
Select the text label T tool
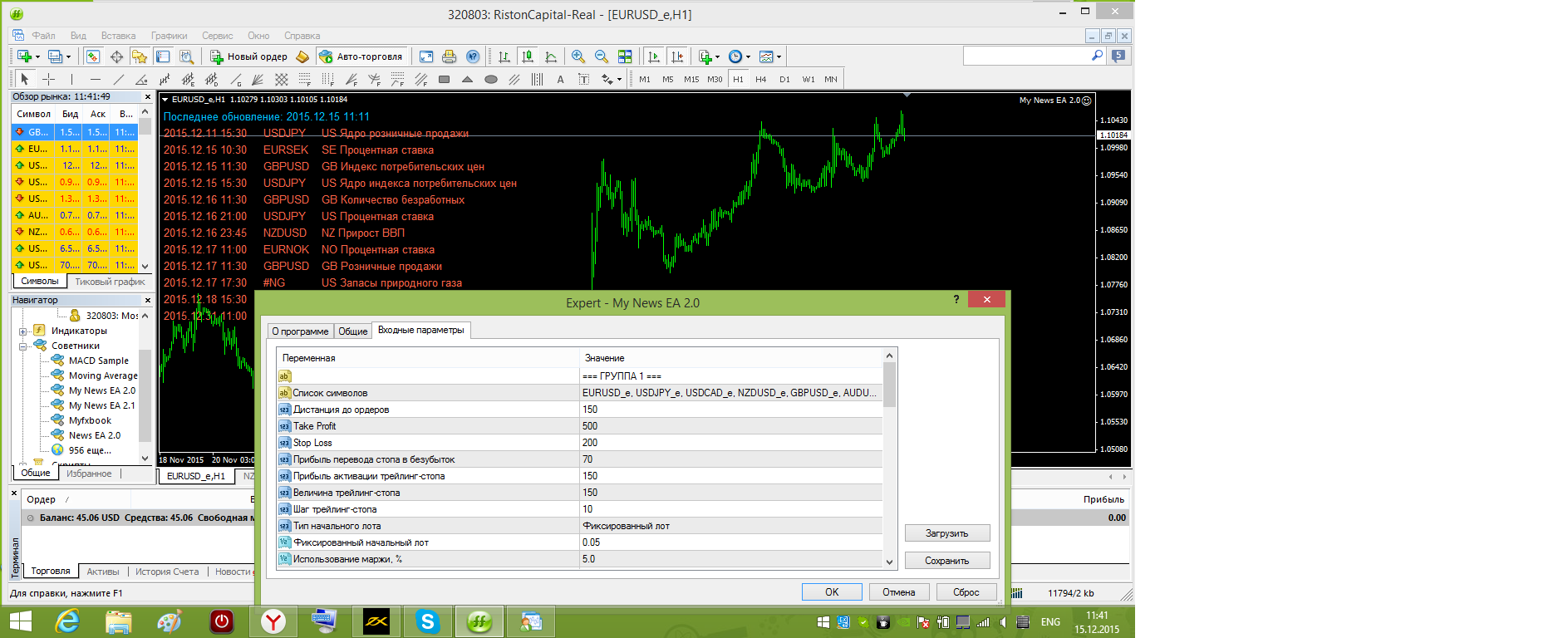tap(584, 79)
